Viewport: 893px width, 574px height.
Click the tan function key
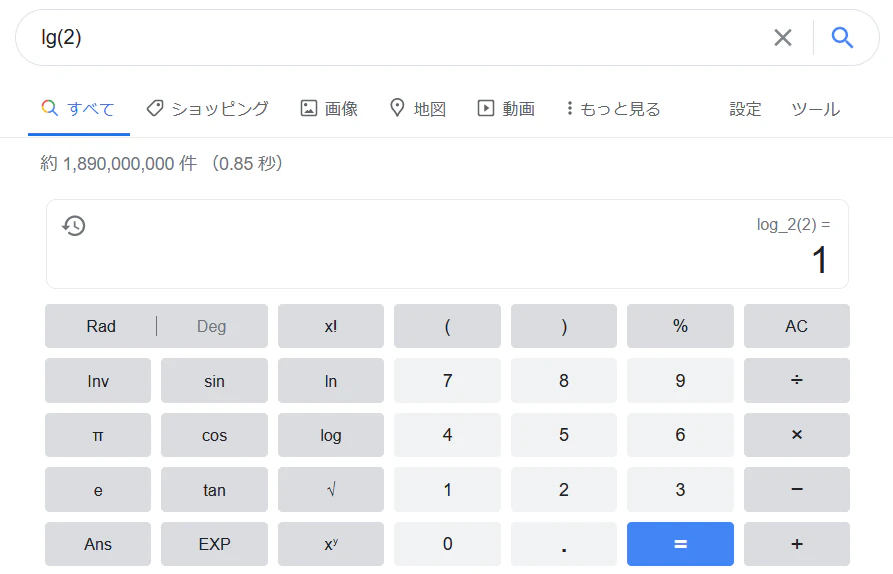(214, 490)
